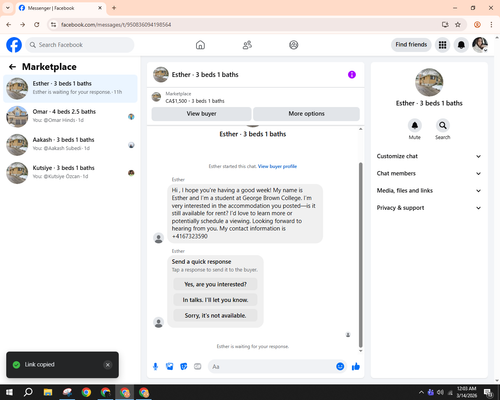This screenshot has height=400, width=500.
Task: Click the View buyer button
Action: (x=201, y=114)
